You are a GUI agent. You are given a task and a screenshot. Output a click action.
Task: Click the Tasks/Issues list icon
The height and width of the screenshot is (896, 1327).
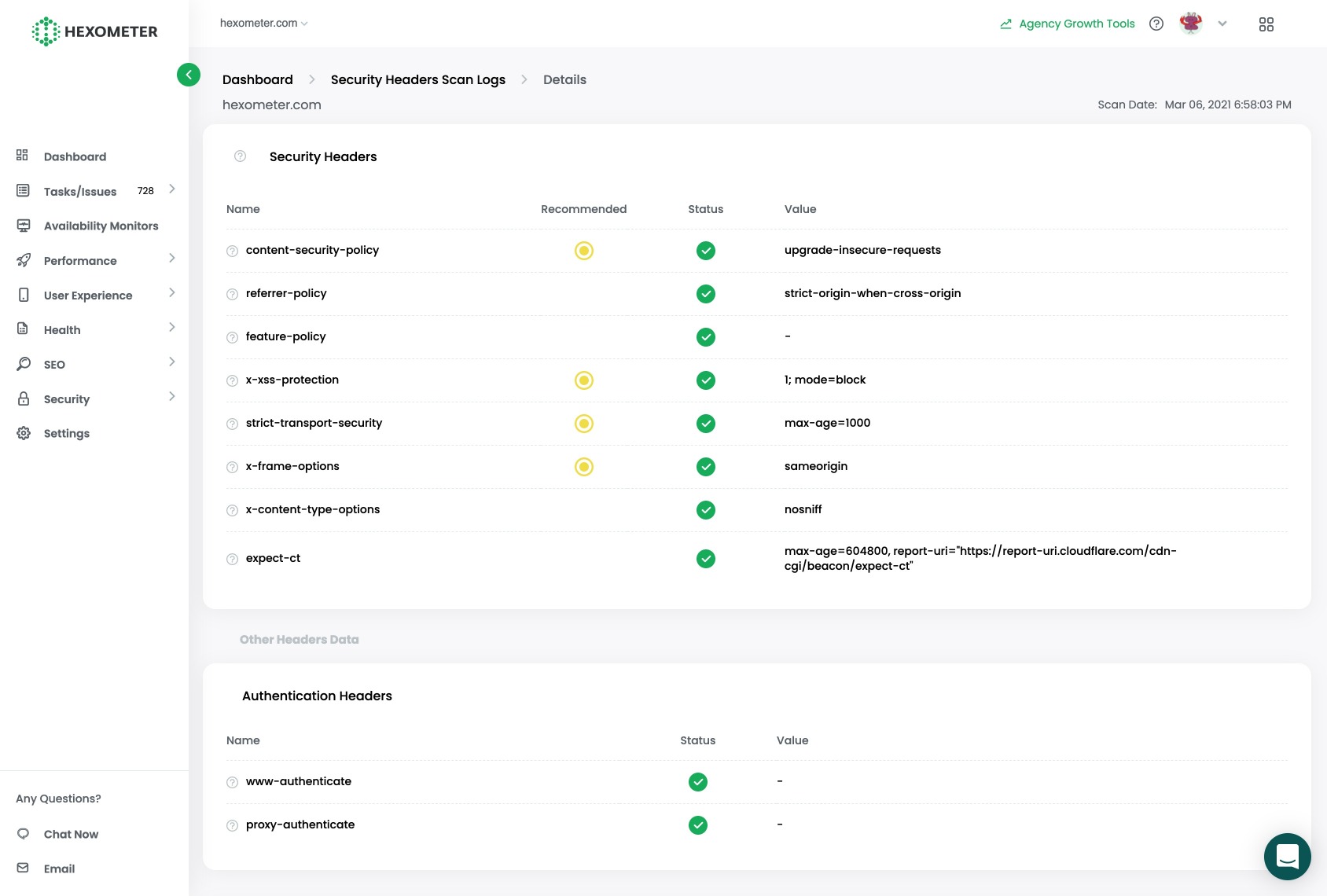[24, 191]
